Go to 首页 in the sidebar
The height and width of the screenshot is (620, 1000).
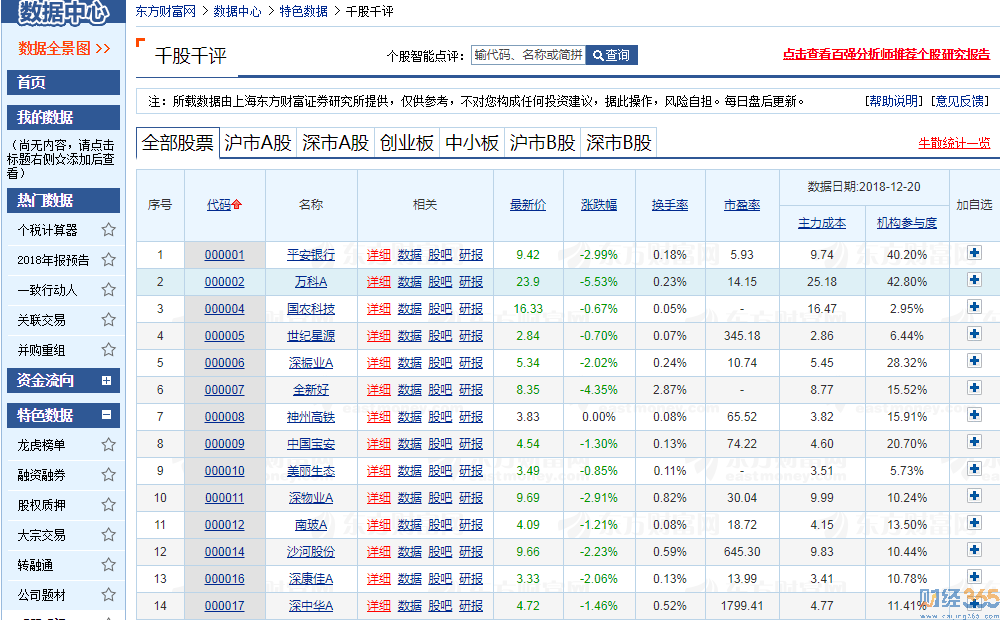[x=63, y=82]
